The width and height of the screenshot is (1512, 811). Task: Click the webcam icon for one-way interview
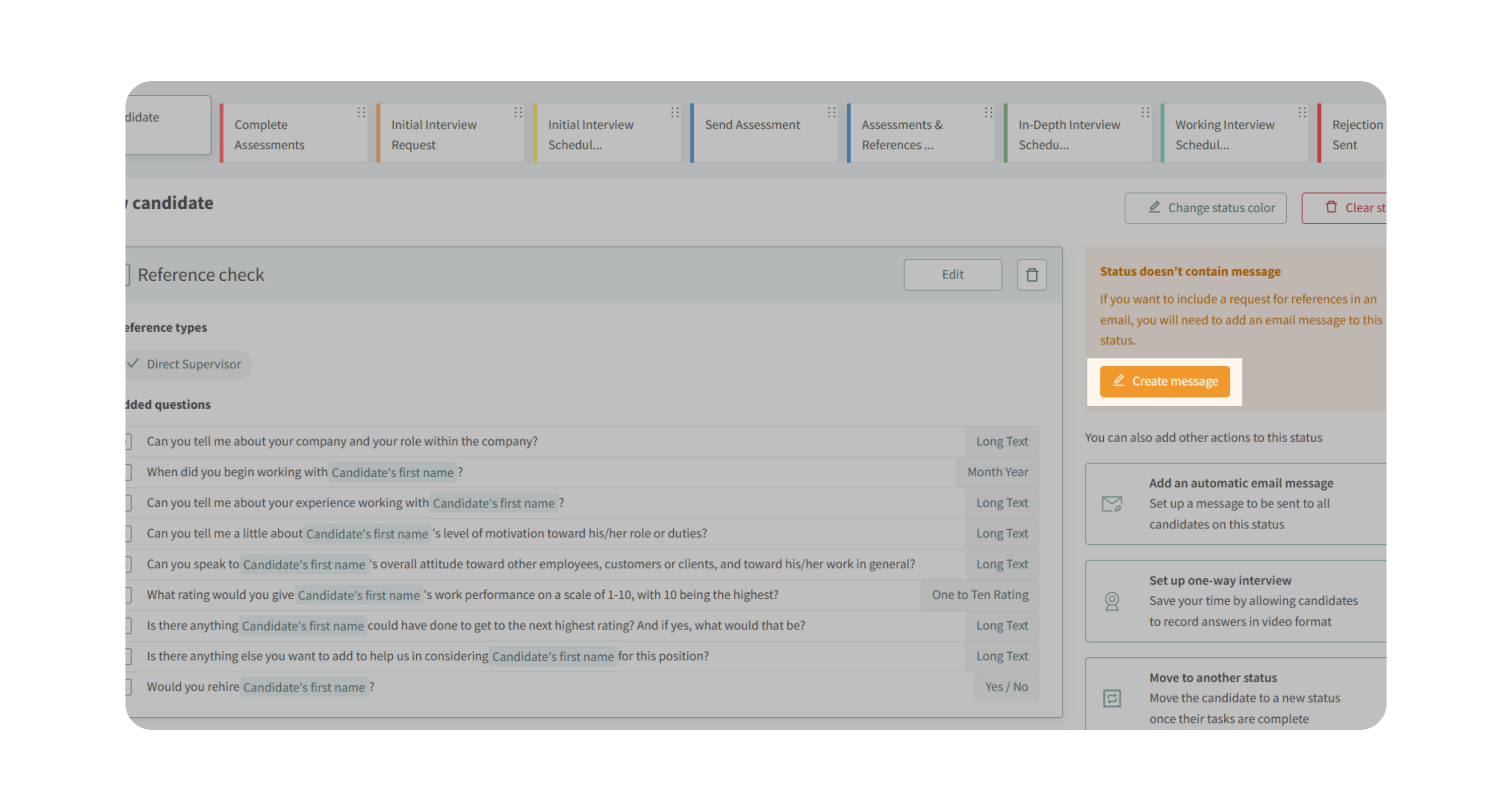[1112, 601]
